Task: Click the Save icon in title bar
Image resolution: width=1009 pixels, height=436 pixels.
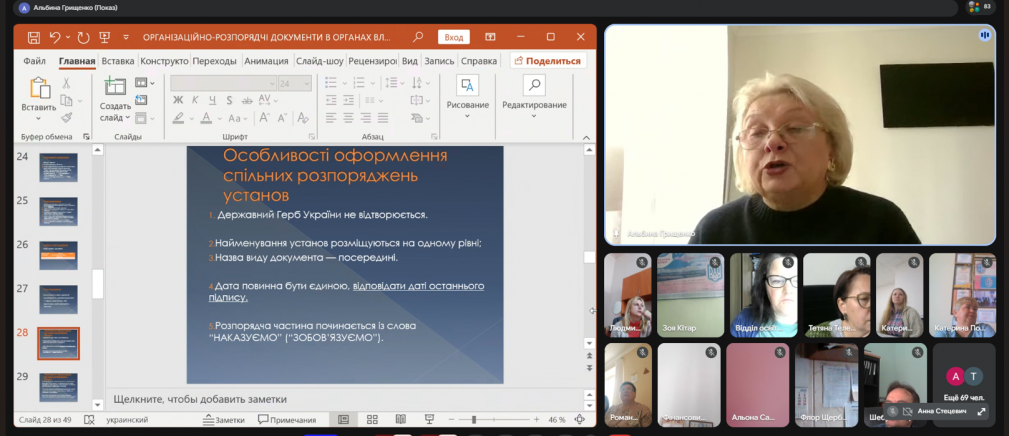Action: click(34, 37)
